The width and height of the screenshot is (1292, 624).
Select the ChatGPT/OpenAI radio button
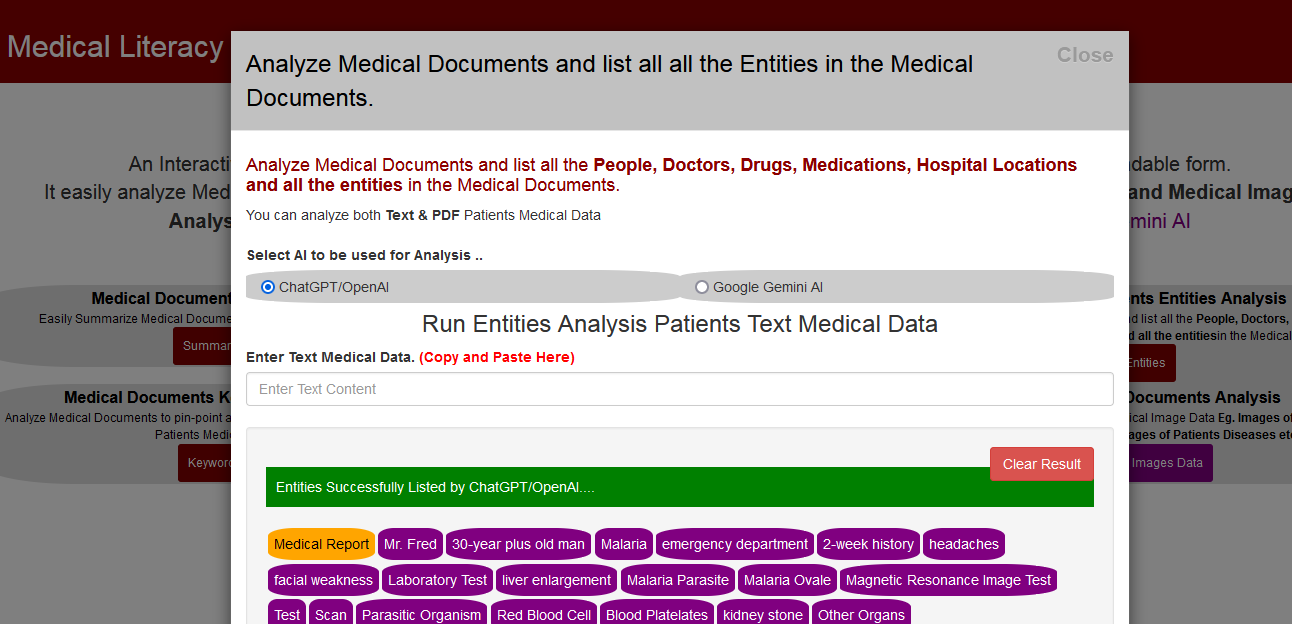click(268, 287)
